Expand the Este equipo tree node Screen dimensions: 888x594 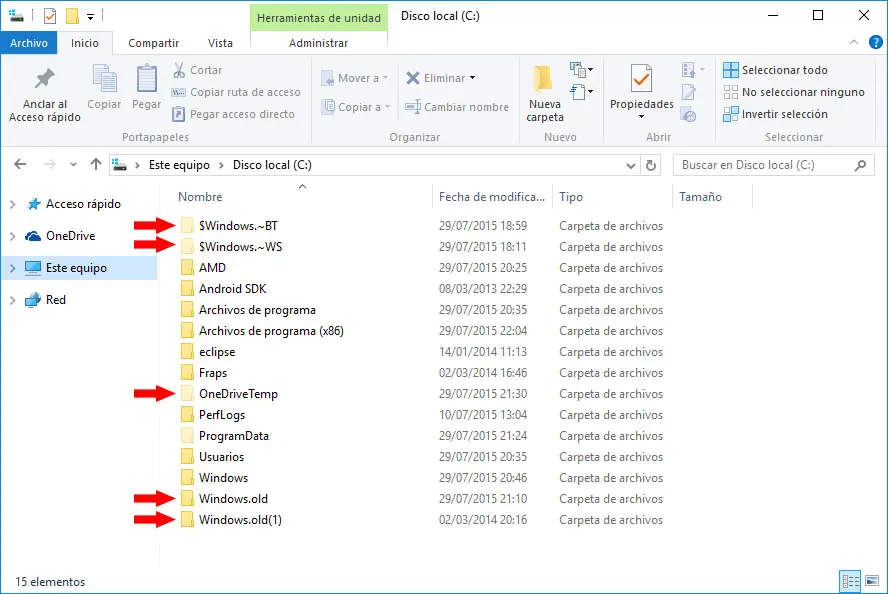pyautogui.click(x=13, y=268)
